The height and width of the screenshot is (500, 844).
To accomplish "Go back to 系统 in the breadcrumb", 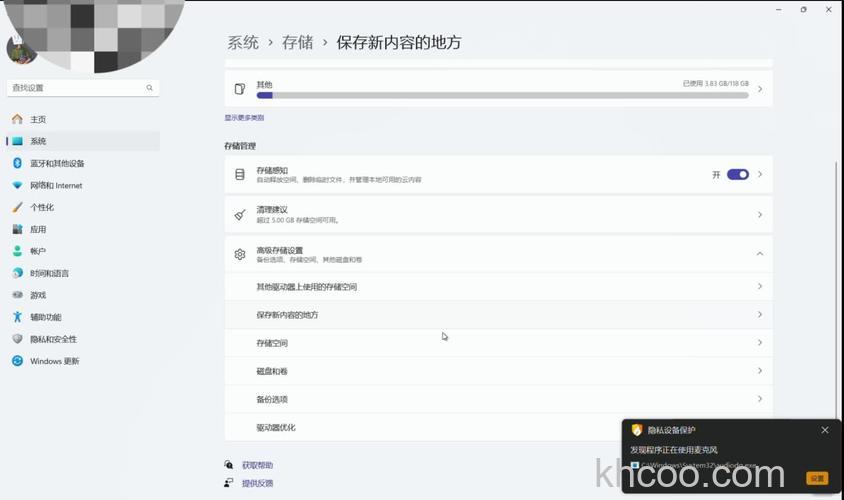I will tap(243, 43).
